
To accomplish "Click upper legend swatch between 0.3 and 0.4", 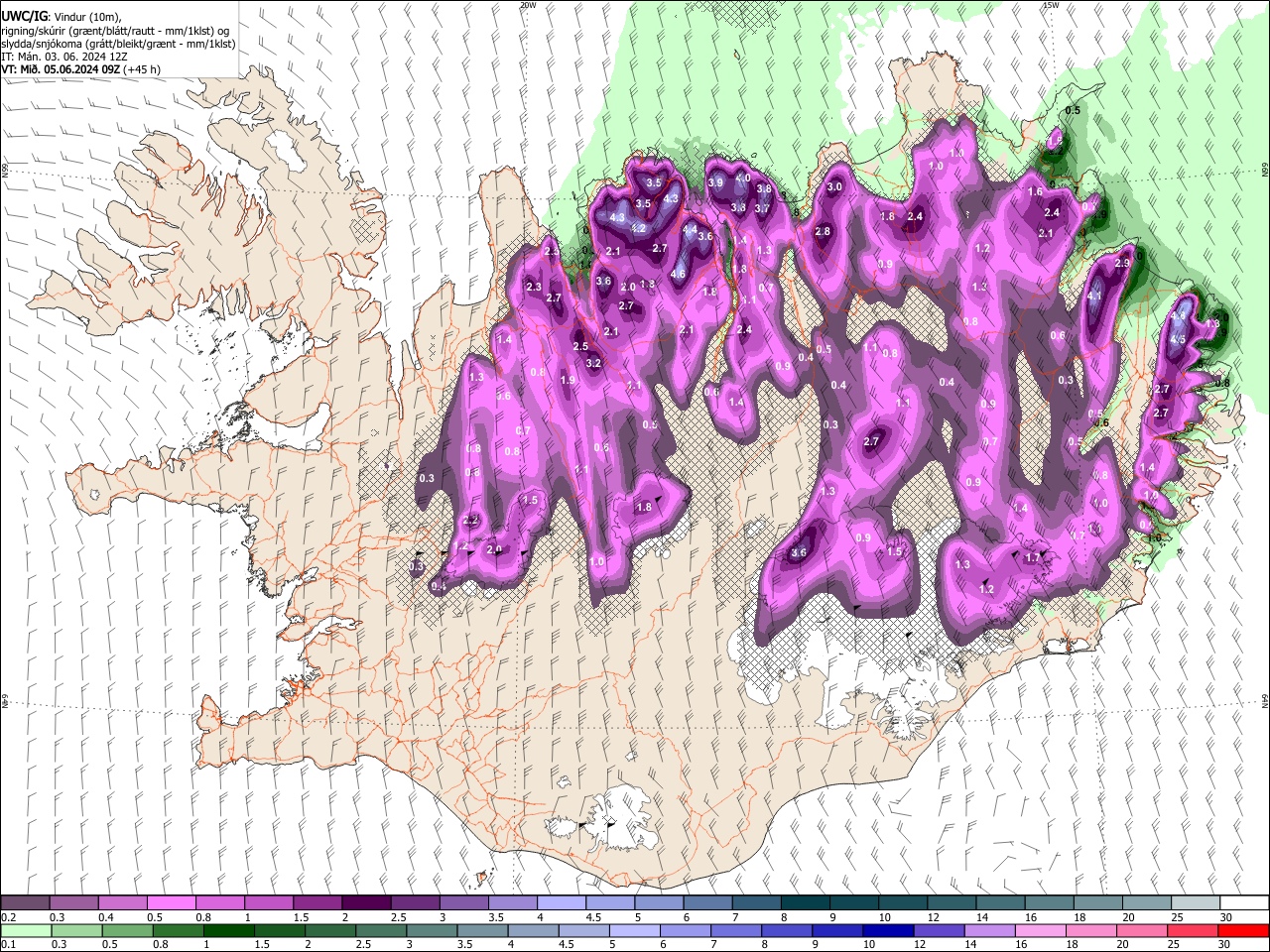I will [74, 903].
